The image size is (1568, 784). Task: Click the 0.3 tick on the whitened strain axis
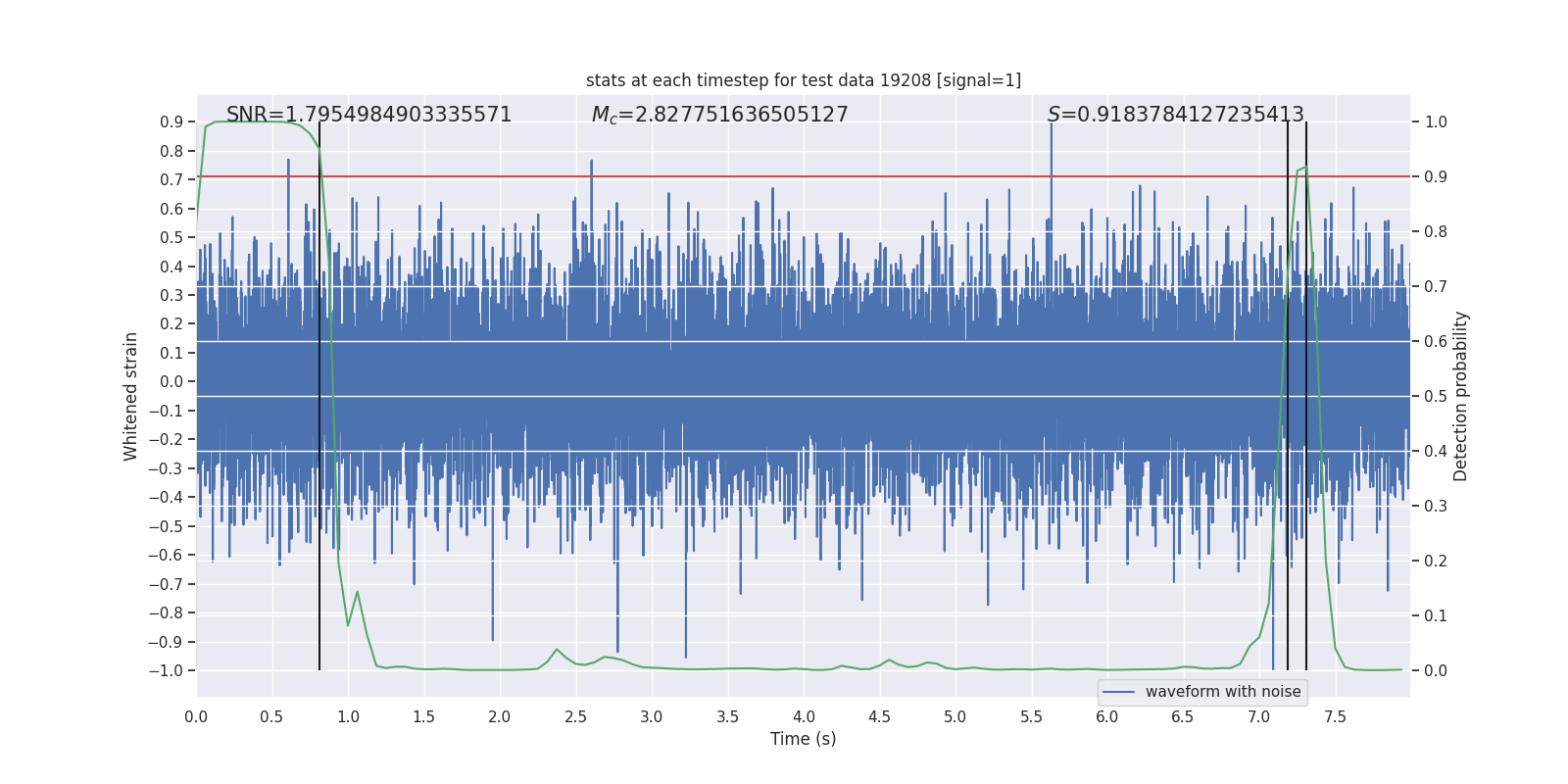pos(171,295)
